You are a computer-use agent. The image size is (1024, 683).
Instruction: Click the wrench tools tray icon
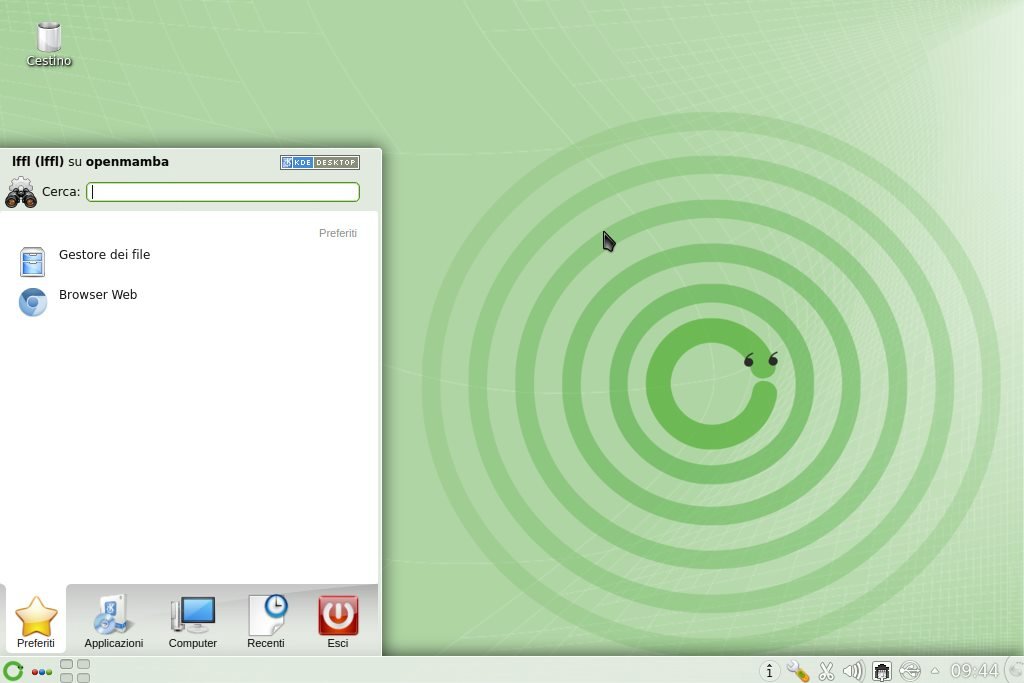coord(798,671)
